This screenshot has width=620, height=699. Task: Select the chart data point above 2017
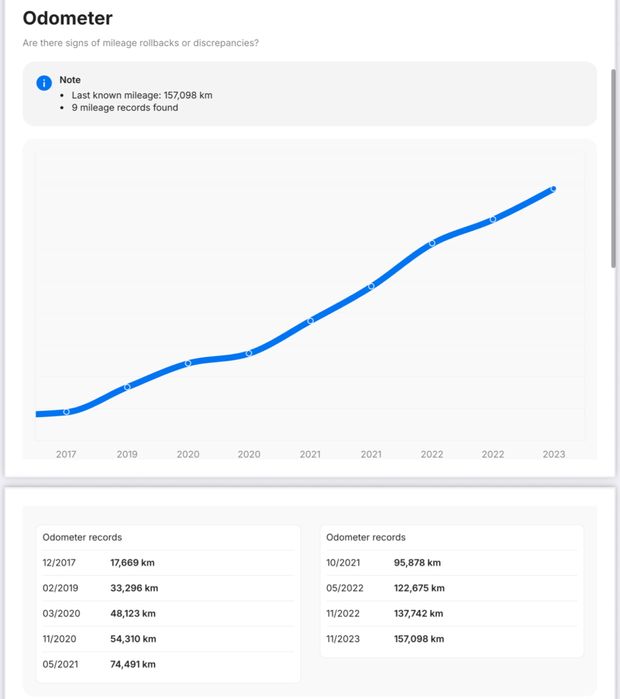click(x=67, y=412)
